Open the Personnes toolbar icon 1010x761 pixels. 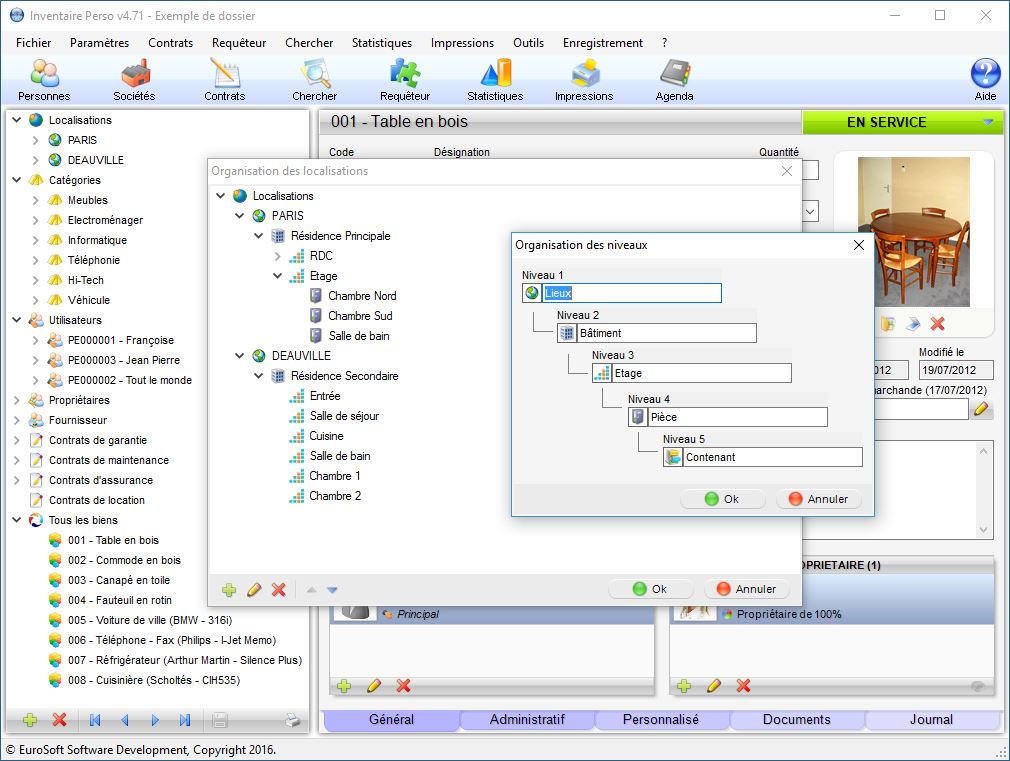(x=44, y=76)
